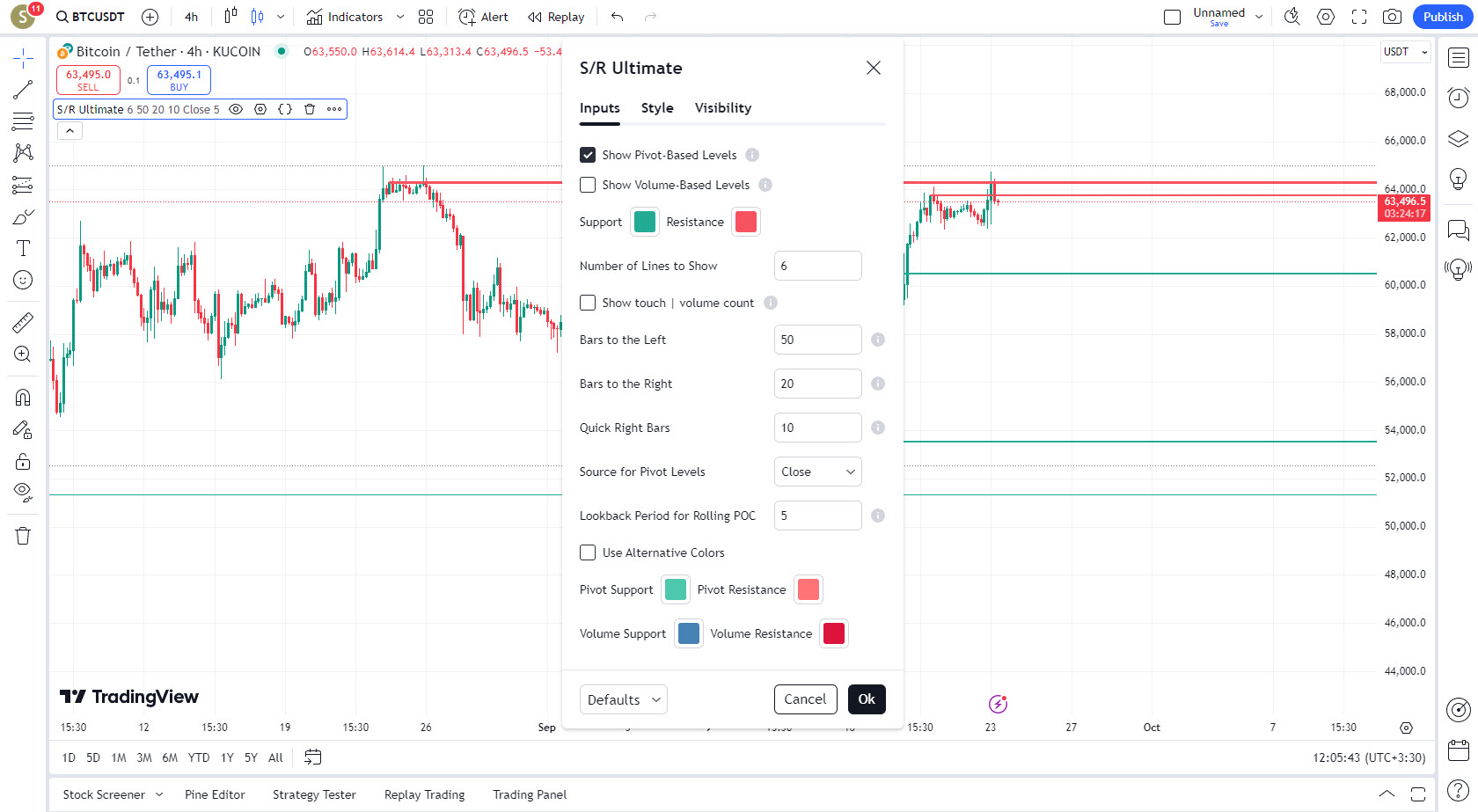Open the Indicators menu

pyautogui.click(x=345, y=17)
